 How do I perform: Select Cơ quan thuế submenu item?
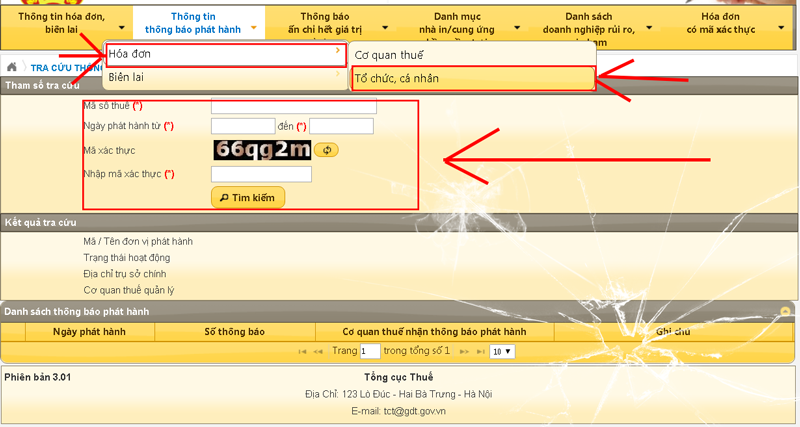473,55
